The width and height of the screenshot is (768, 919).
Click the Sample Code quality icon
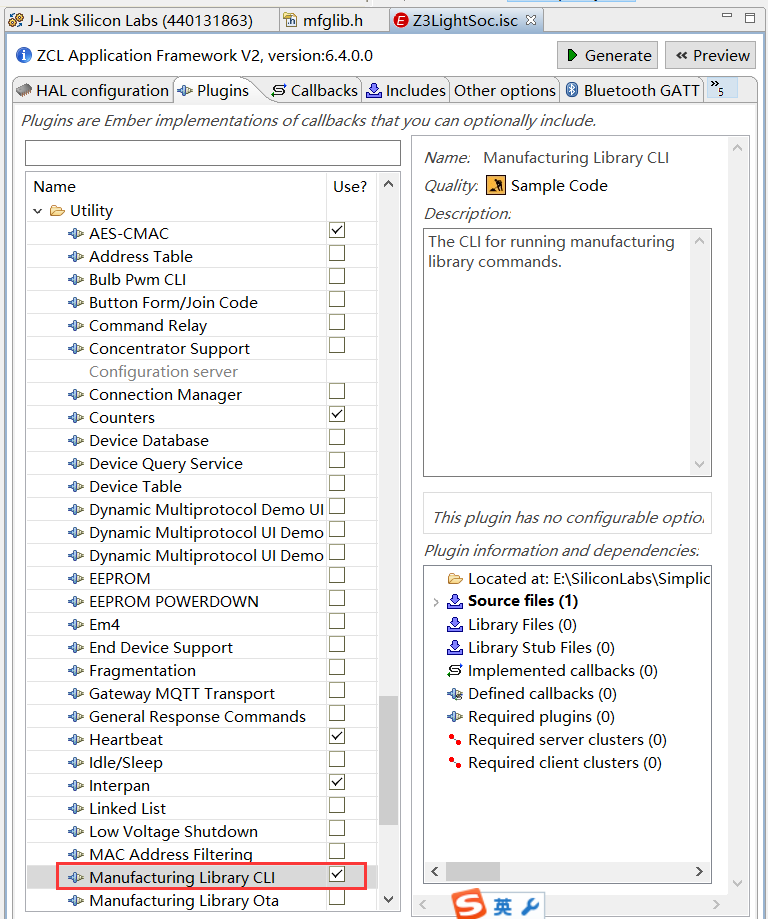pos(496,185)
